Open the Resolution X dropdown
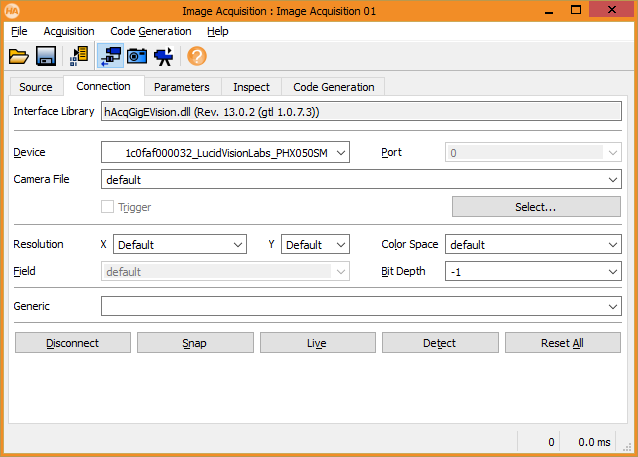638x457 pixels. pos(179,244)
